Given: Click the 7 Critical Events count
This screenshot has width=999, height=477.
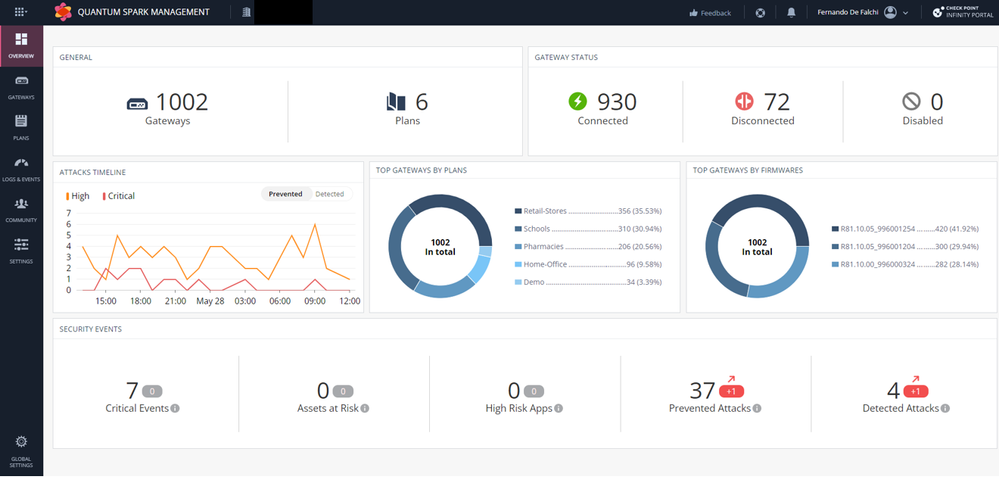Looking at the screenshot, I should click(x=132, y=391).
